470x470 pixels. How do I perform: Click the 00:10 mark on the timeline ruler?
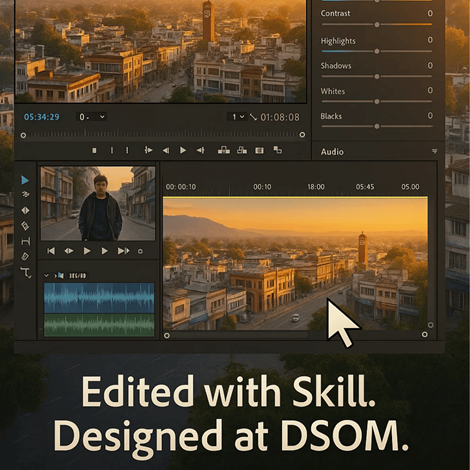tap(262, 187)
